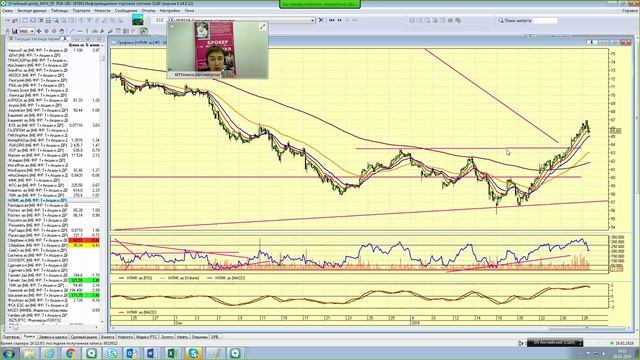Screen dimensions: 640x360
Task: Open the Таблицы menu
Action: (60, 11)
